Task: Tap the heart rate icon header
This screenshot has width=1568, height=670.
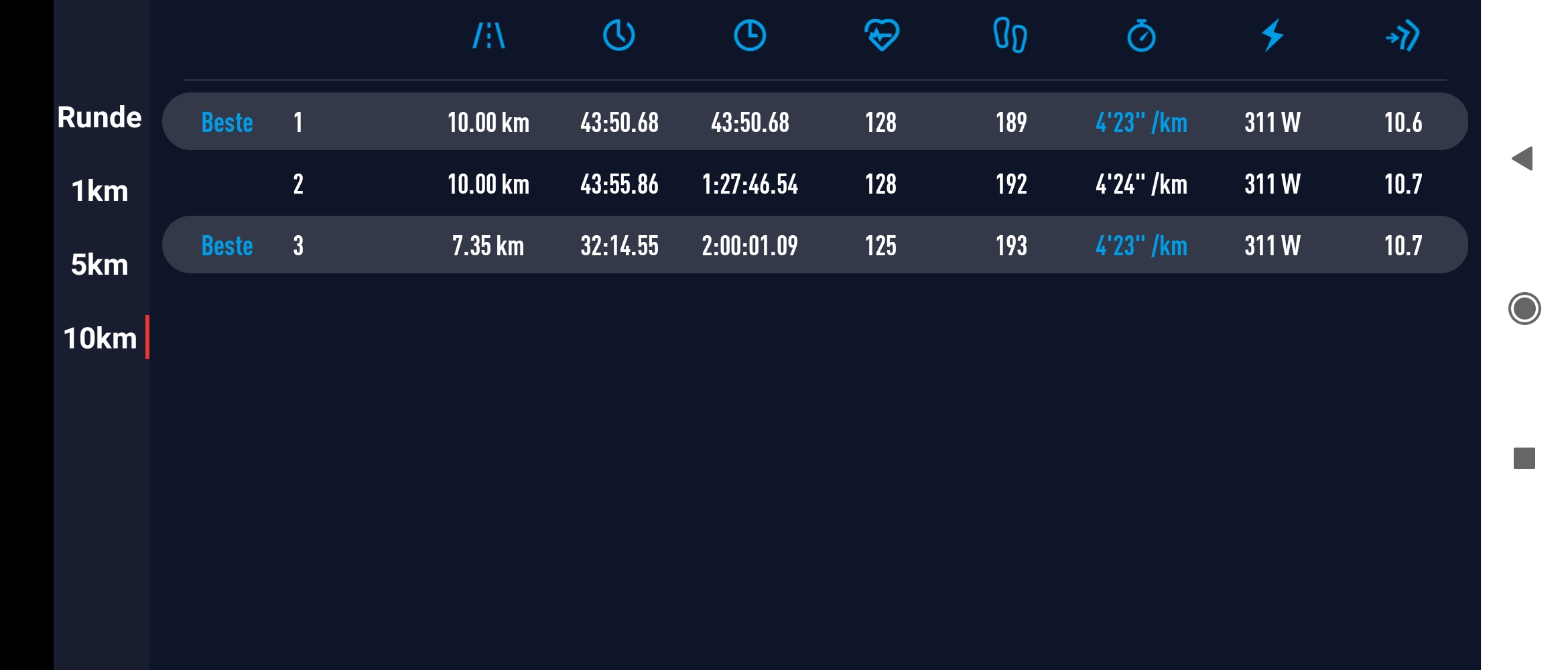Action: (881, 36)
